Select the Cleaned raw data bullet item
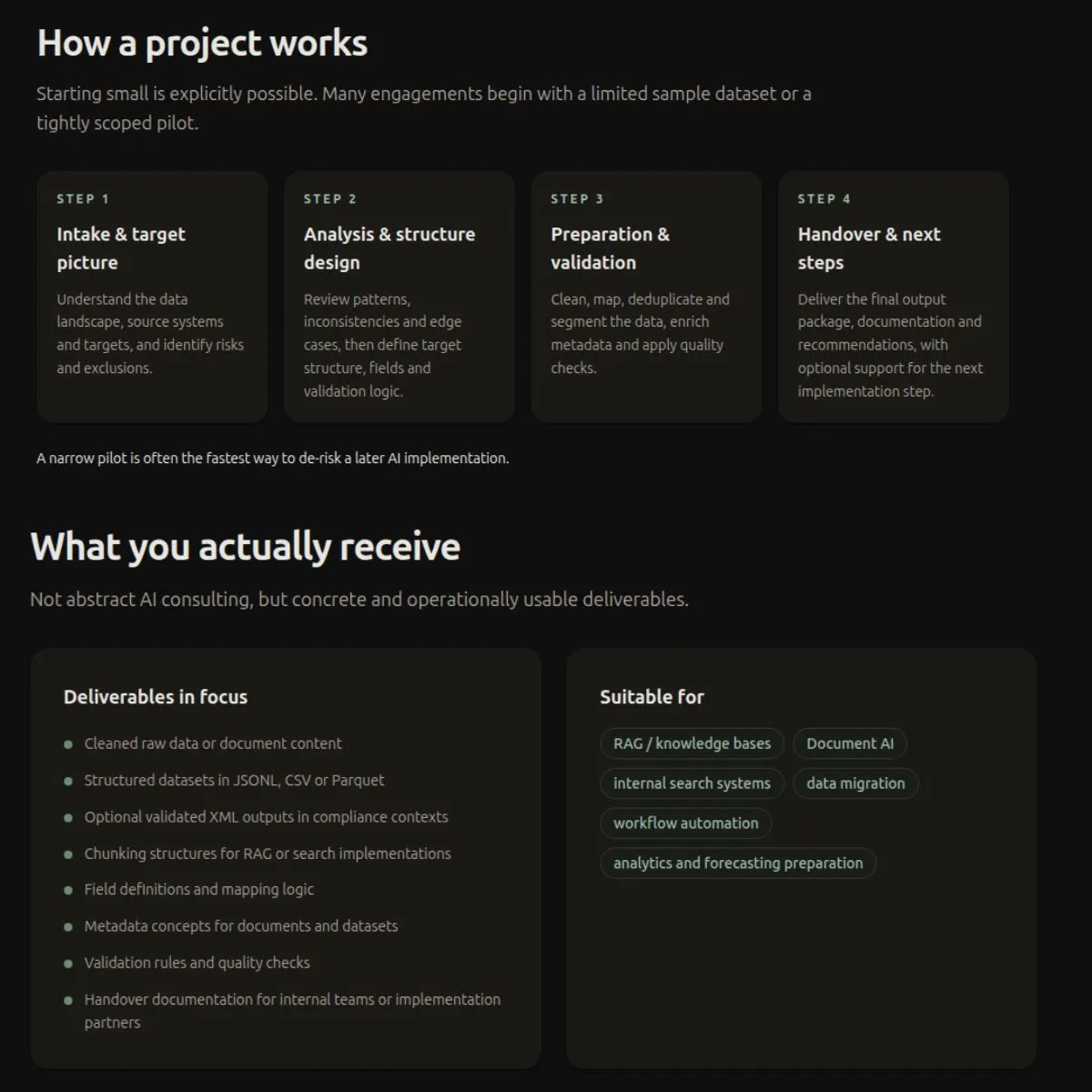This screenshot has height=1092, width=1092. (x=212, y=743)
